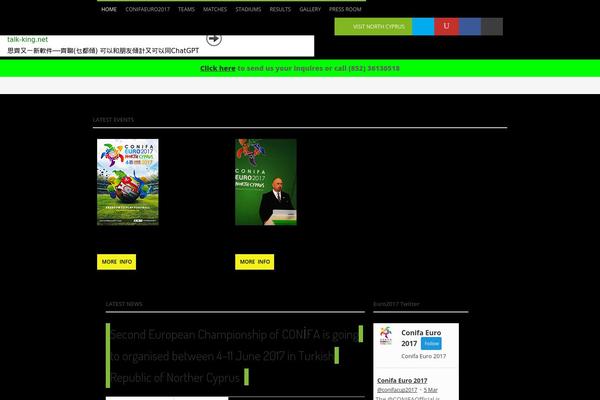Open the CONIFAEURO2017 menu item
Viewport: 600px width, 400px height.
tap(147, 9)
